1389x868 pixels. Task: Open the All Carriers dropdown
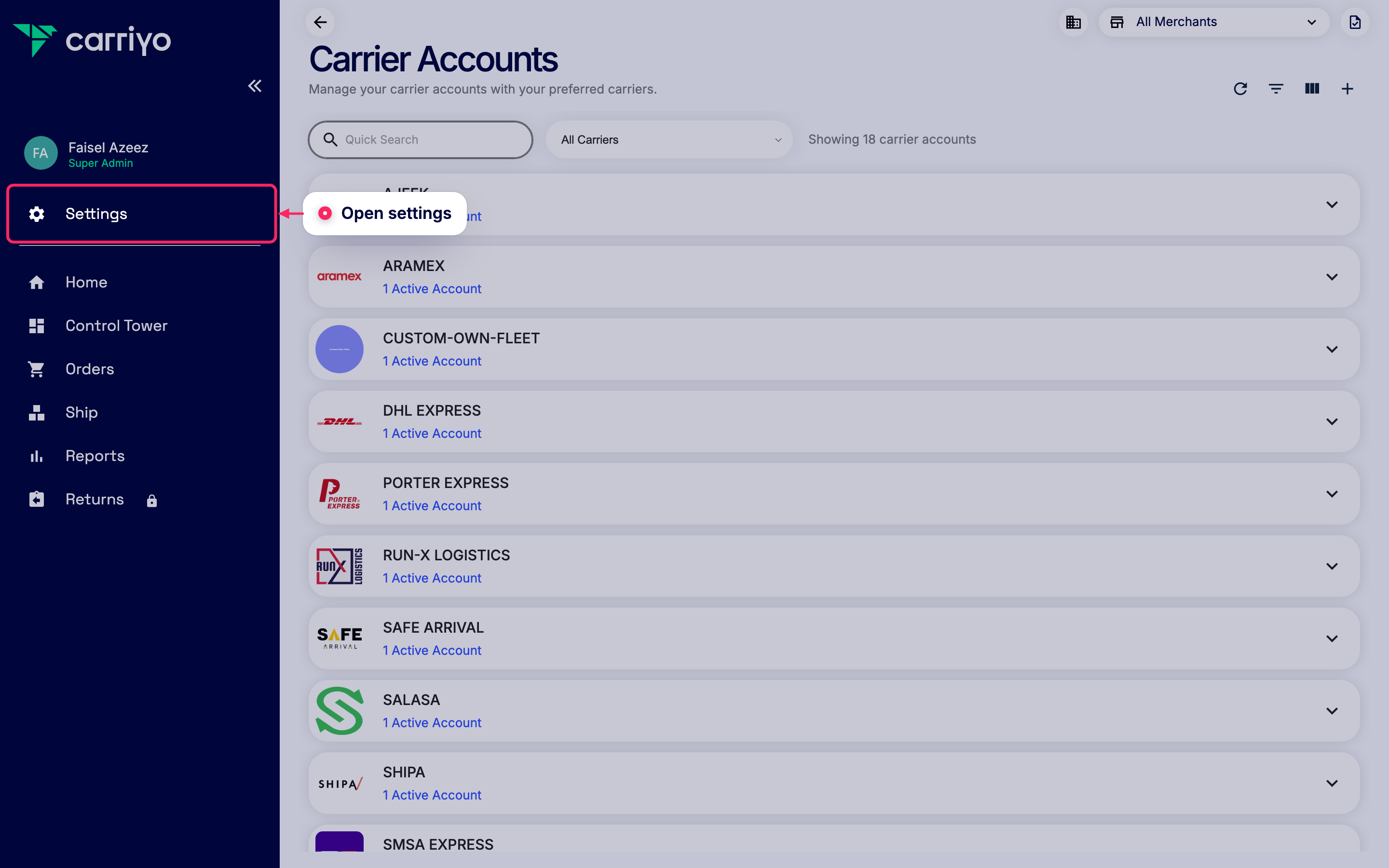click(x=669, y=139)
